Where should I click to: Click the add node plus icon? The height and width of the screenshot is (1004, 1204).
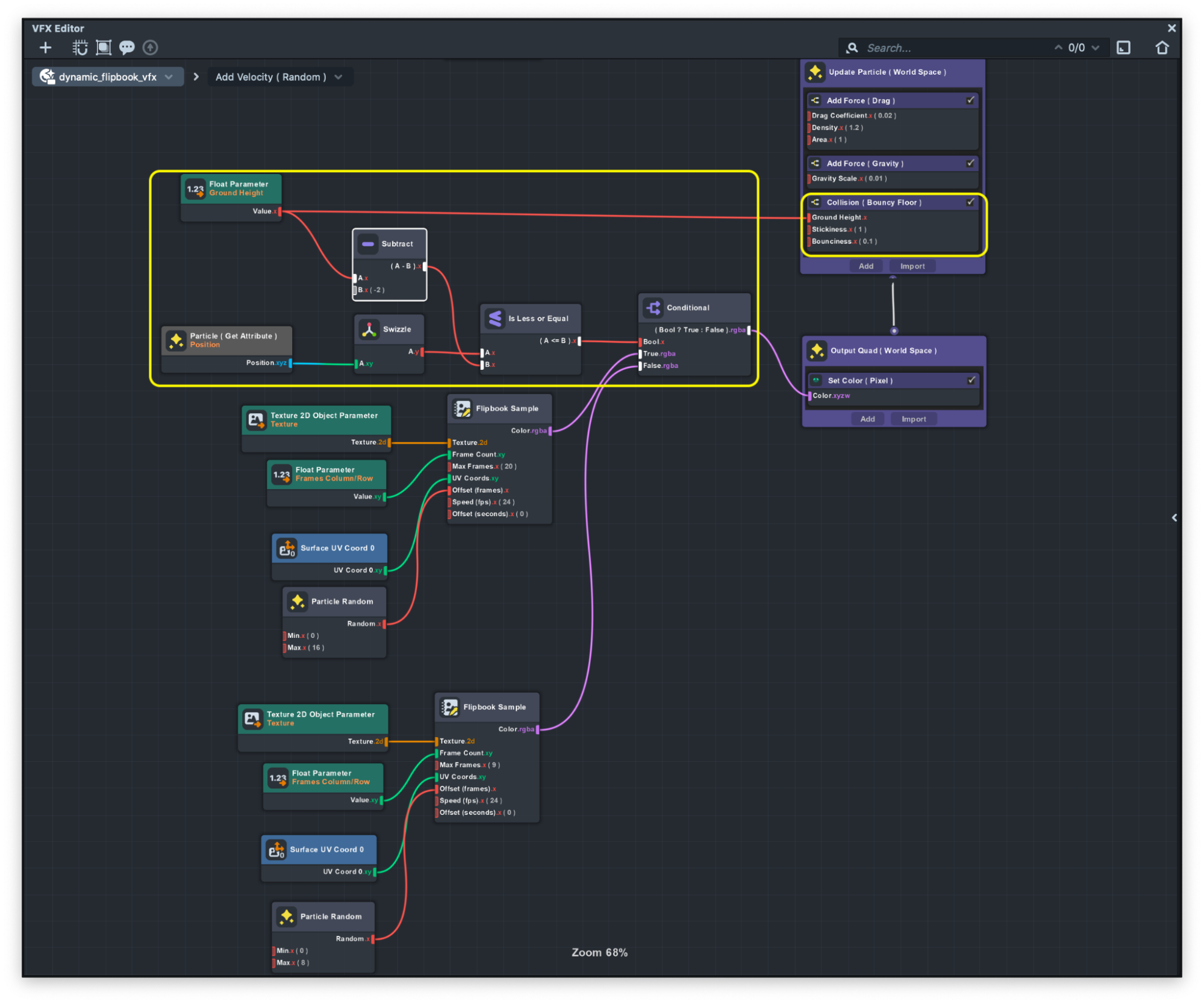click(45, 48)
